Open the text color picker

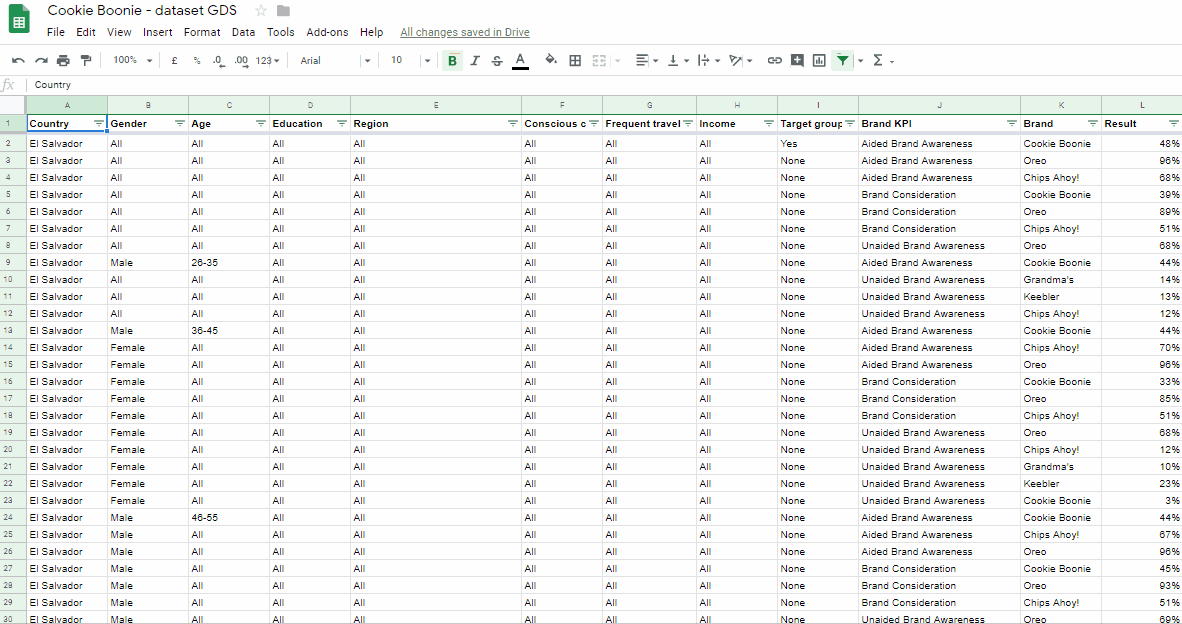pyautogui.click(x=520, y=60)
